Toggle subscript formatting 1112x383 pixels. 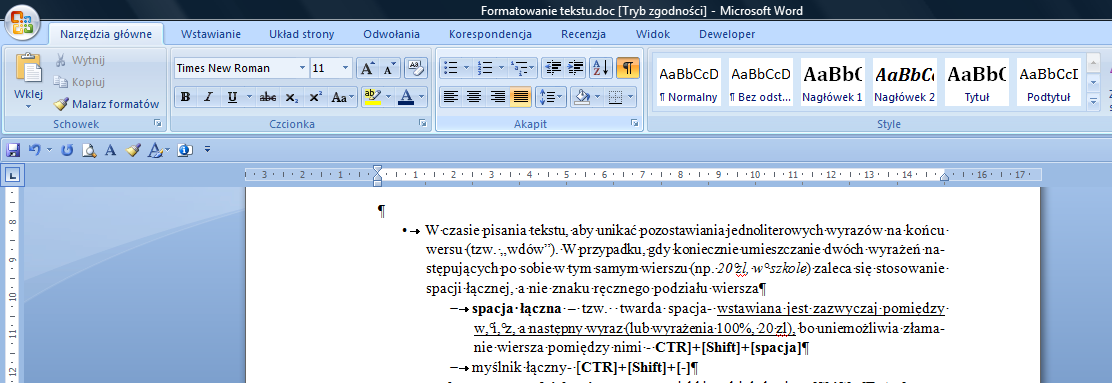tap(291, 97)
